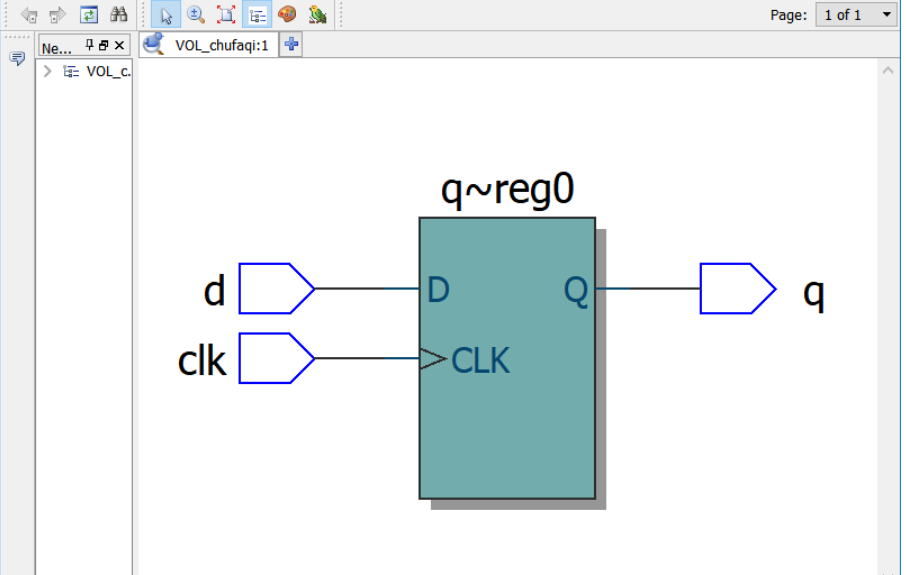Open the Page 1 of 1 dropdown

857,15
